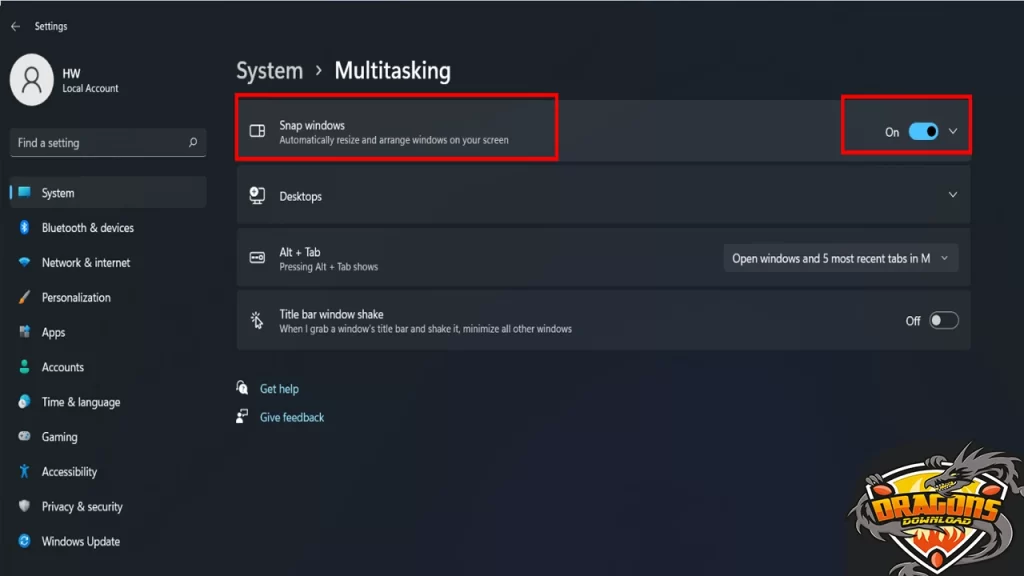Open the Alt + Tab behavior dropdown
This screenshot has width=1024, height=576.
click(840, 257)
